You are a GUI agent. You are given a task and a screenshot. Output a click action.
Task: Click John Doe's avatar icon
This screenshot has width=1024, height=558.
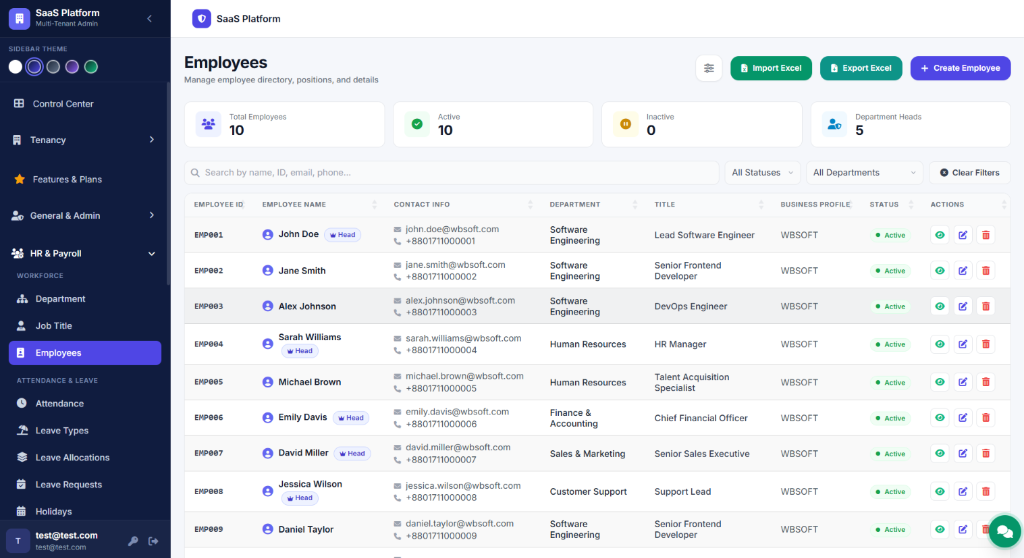click(x=268, y=235)
